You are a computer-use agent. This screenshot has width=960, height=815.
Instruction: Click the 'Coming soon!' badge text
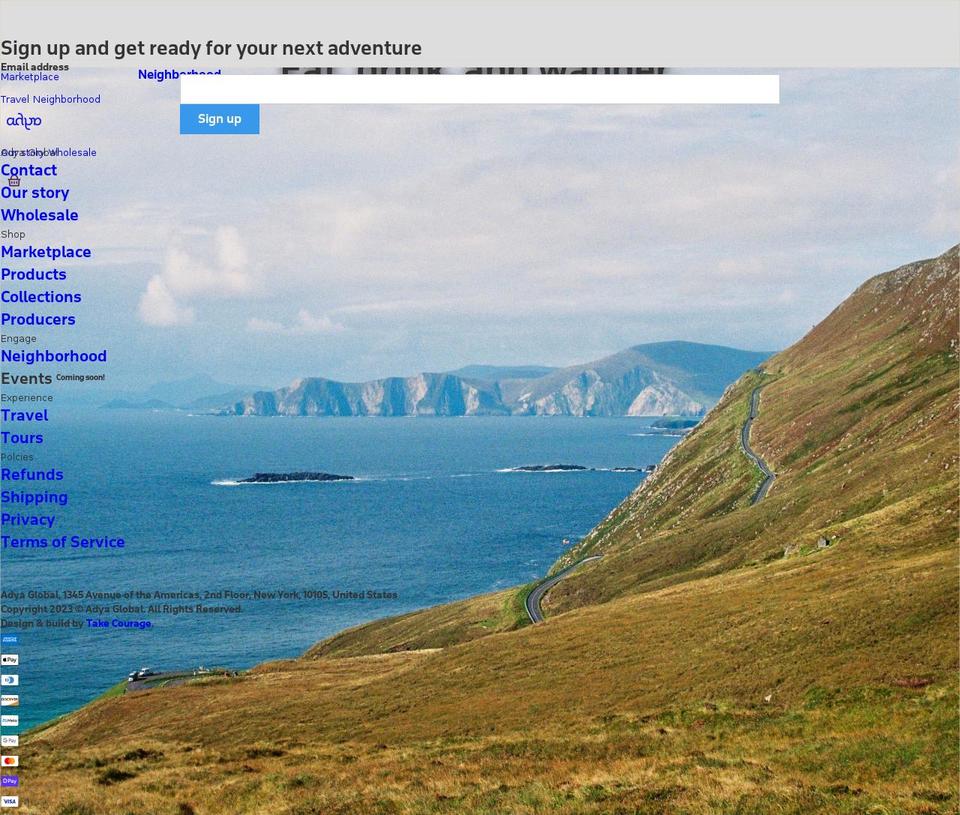(x=80, y=378)
